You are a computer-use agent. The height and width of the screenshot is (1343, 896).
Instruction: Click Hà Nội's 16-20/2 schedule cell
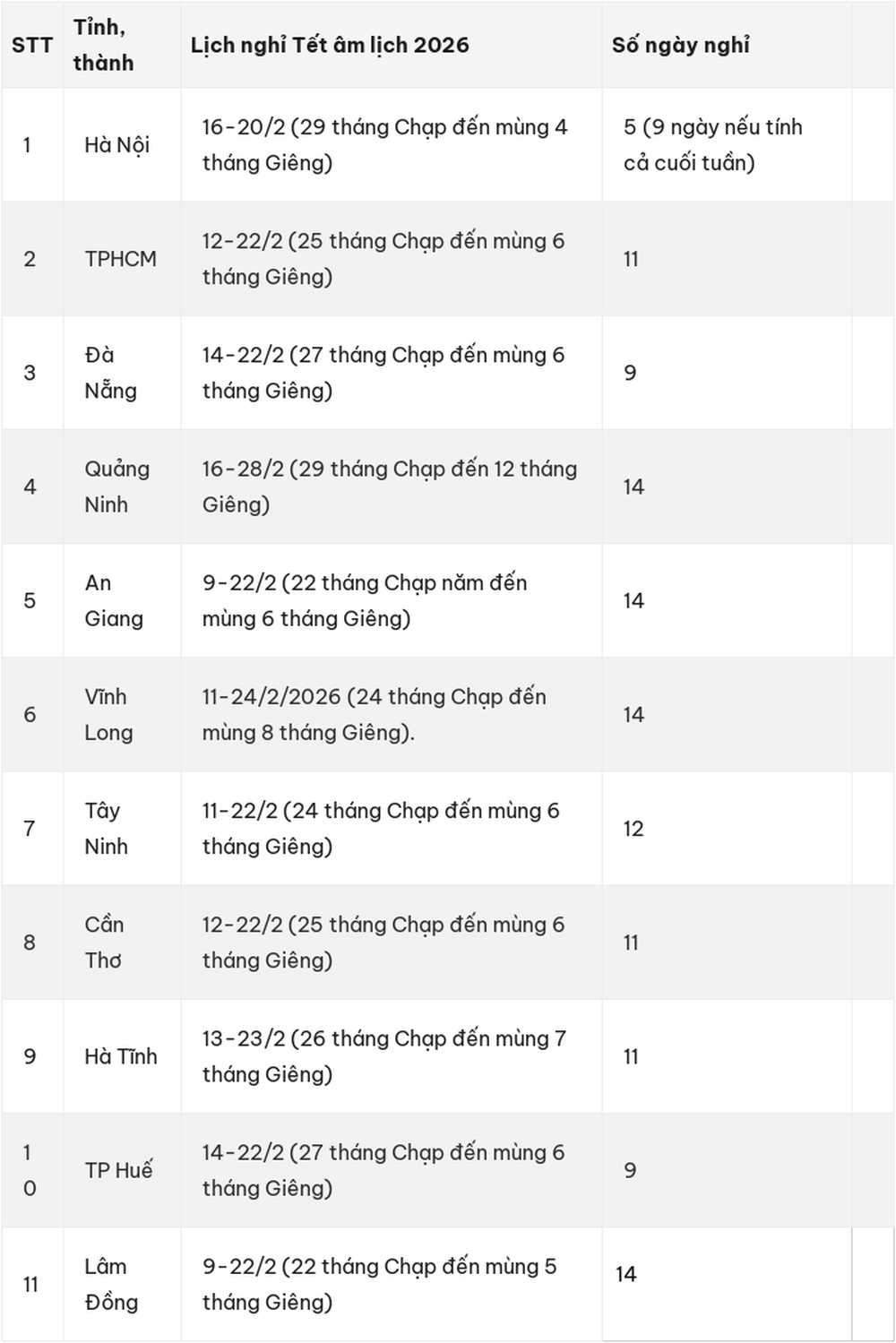coord(384,145)
